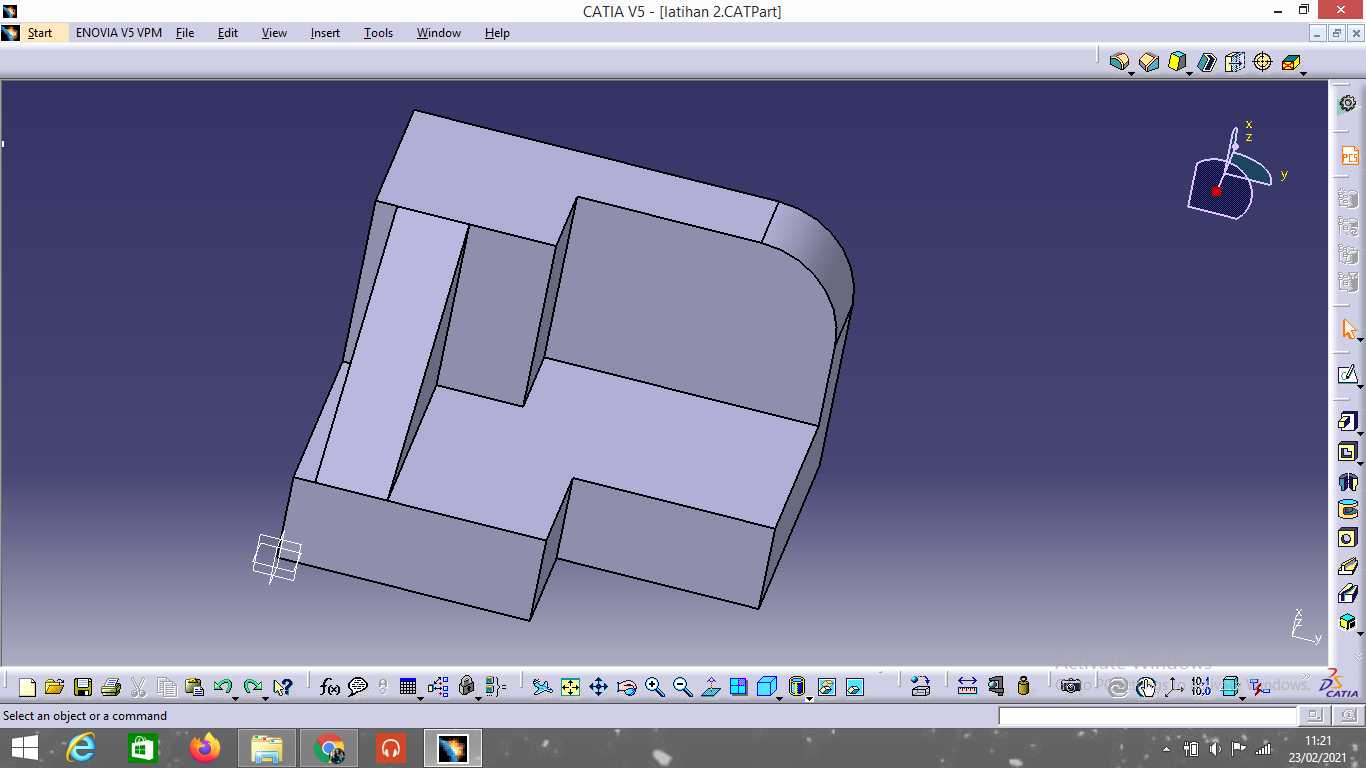The image size is (1366, 768).
Task: Select the Thread/Tap crosshair tool
Action: 1262,62
